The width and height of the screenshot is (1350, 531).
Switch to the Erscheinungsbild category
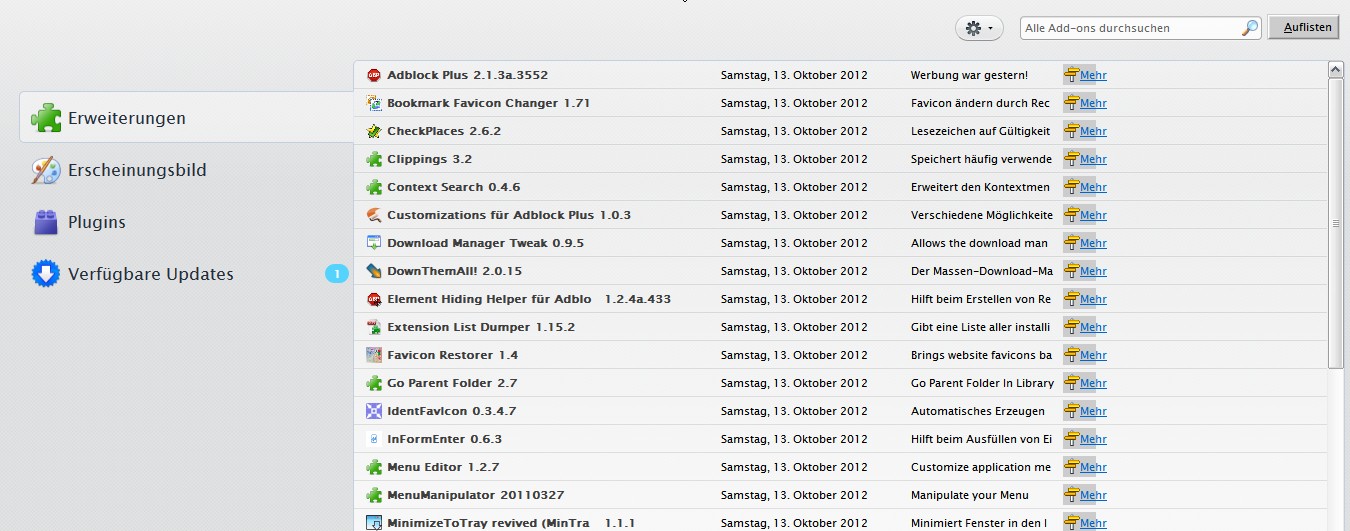187,170
